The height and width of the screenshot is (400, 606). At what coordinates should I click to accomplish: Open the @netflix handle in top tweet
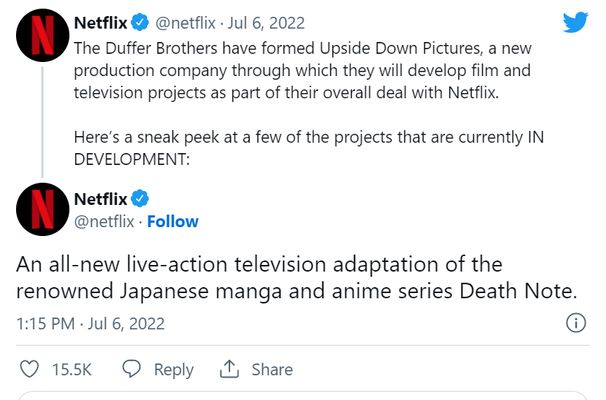185,23
